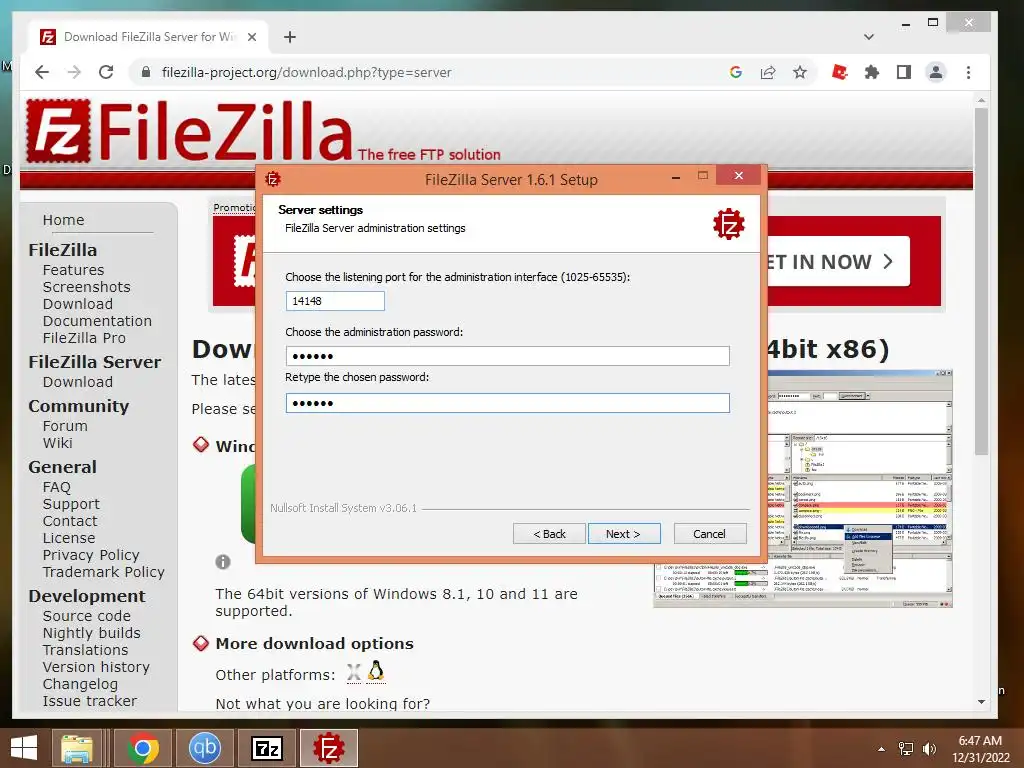
Task: Open the Changelog link
Action: [x=80, y=684]
